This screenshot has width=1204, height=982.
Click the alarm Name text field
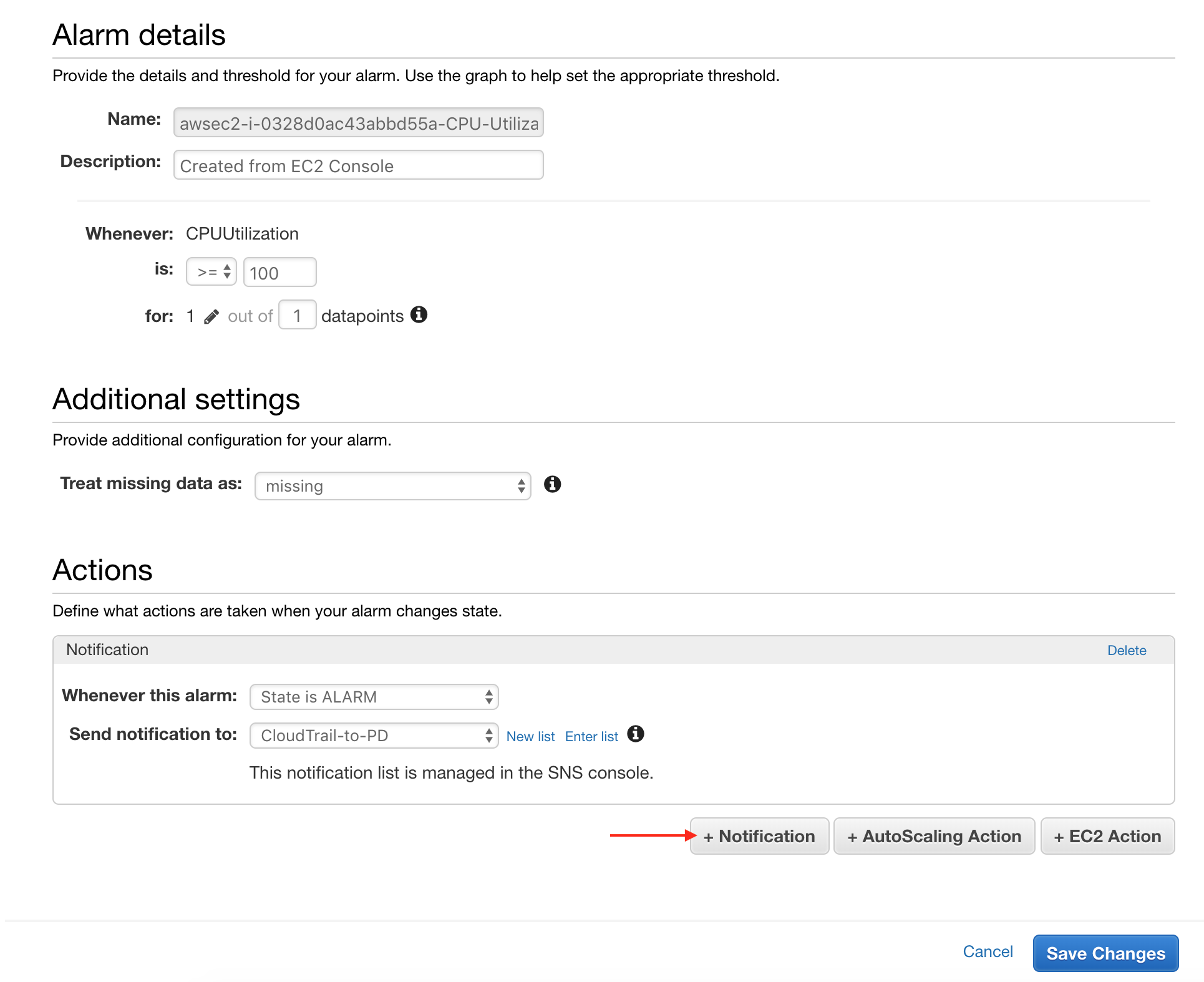click(x=358, y=123)
